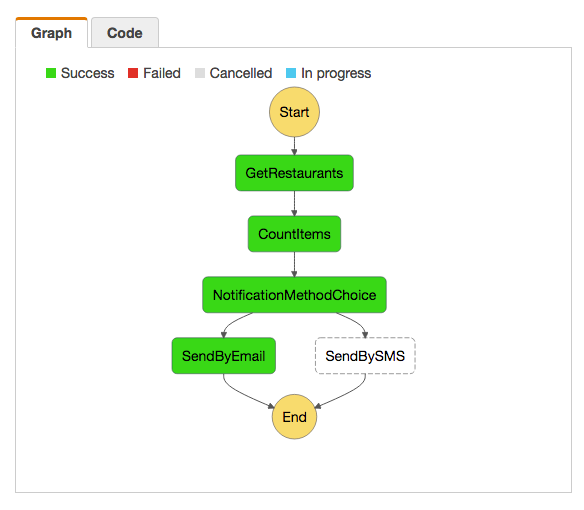Select the CountItems state node
The width and height of the screenshot is (584, 510).
(x=294, y=234)
